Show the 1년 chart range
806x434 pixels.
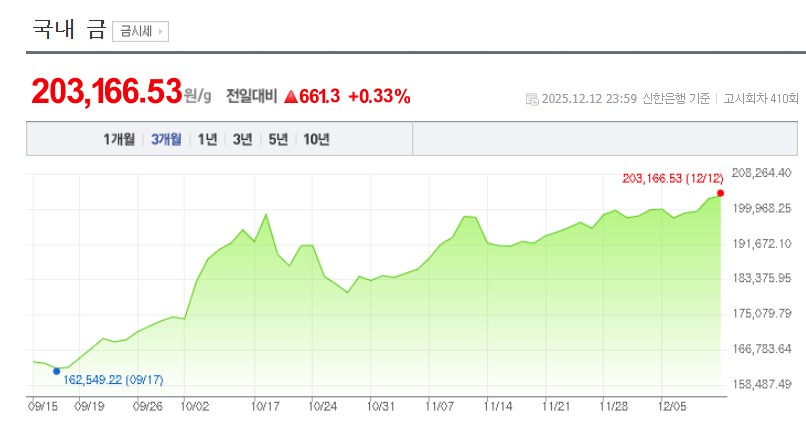[x=207, y=139]
